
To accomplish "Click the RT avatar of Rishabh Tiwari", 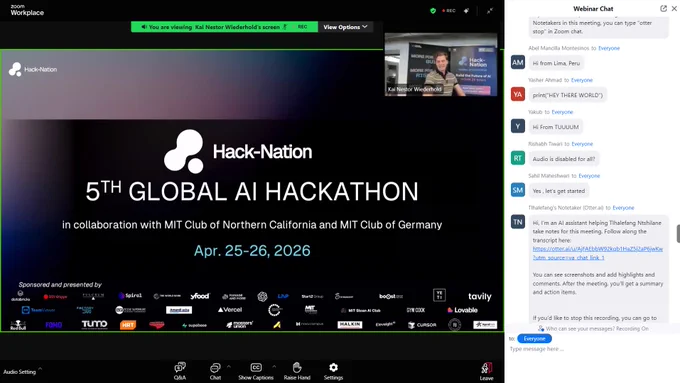I will point(518,158).
